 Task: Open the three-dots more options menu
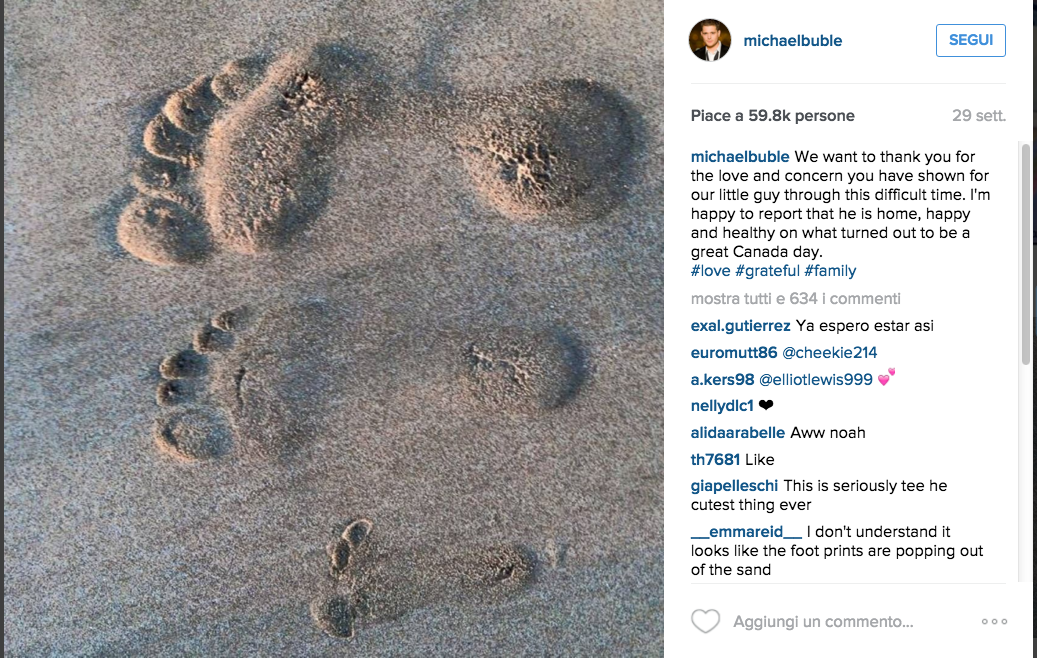coord(994,621)
